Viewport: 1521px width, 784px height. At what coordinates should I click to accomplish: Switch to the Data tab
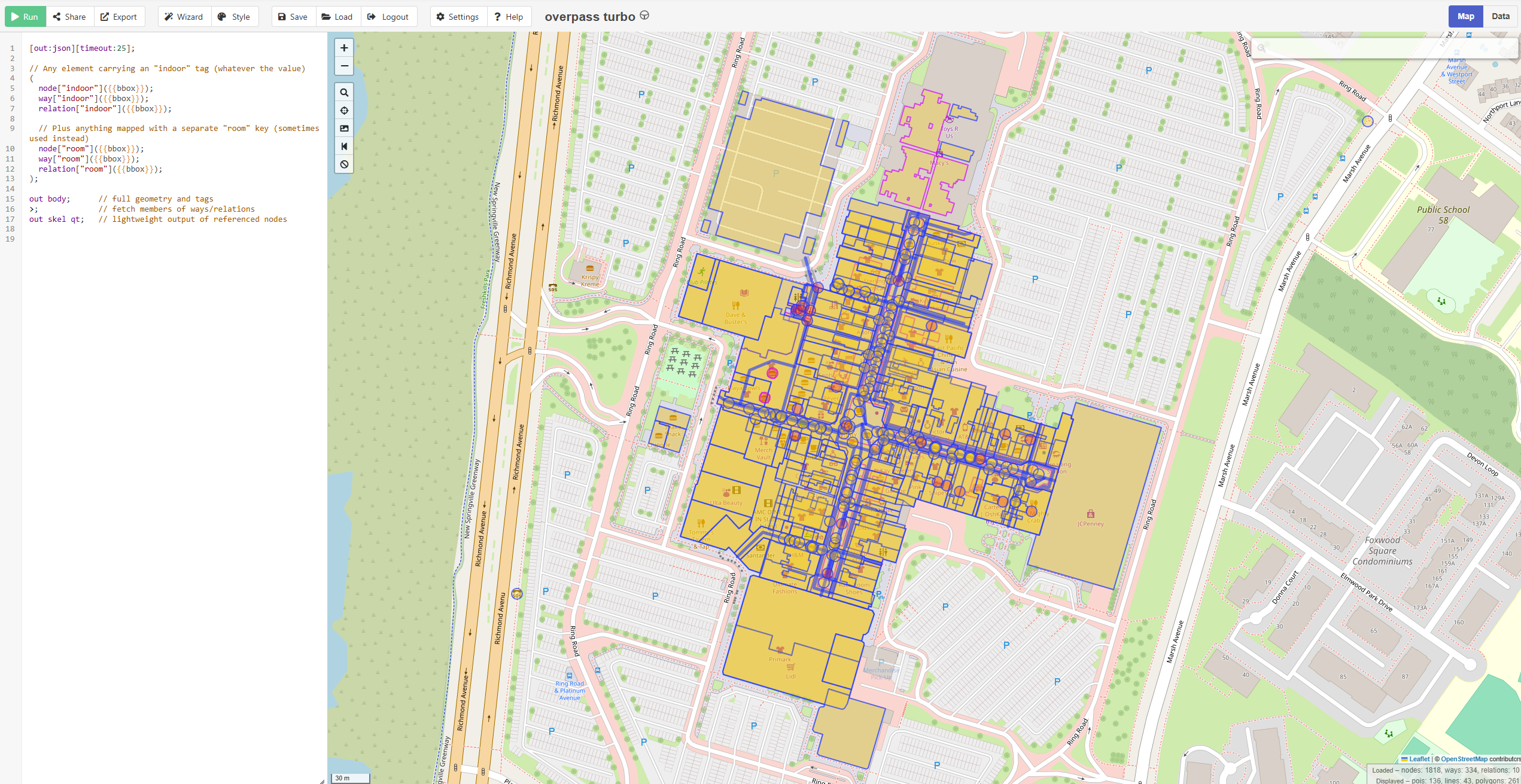pos(1500,16)
